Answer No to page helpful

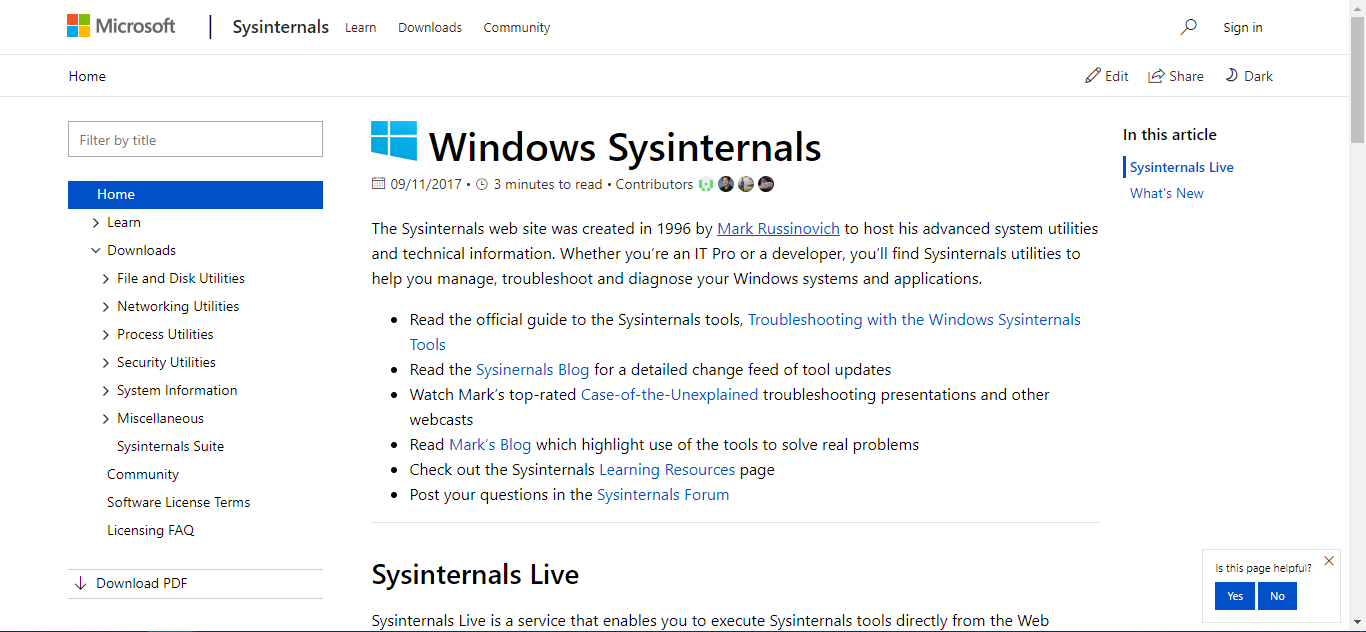pyautogui.click(x=1277, y=596)
